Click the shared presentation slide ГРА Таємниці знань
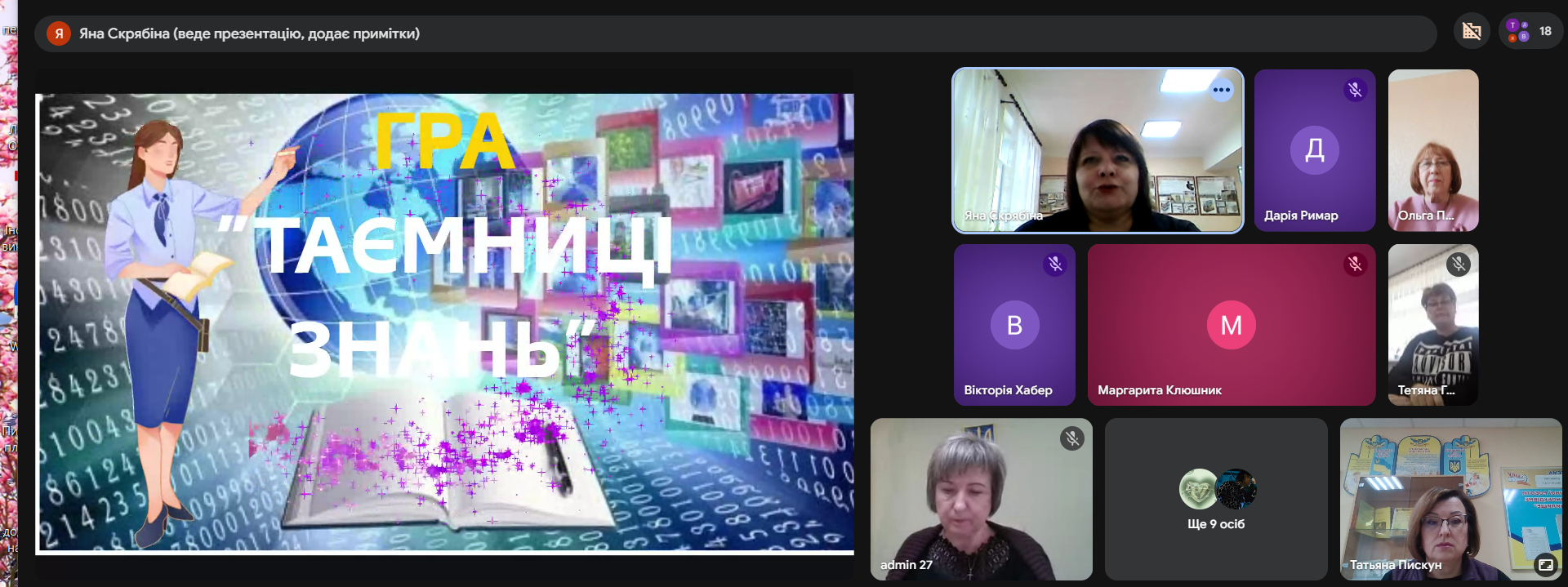This screenshot has height=587, width=1568. point(444,323)
